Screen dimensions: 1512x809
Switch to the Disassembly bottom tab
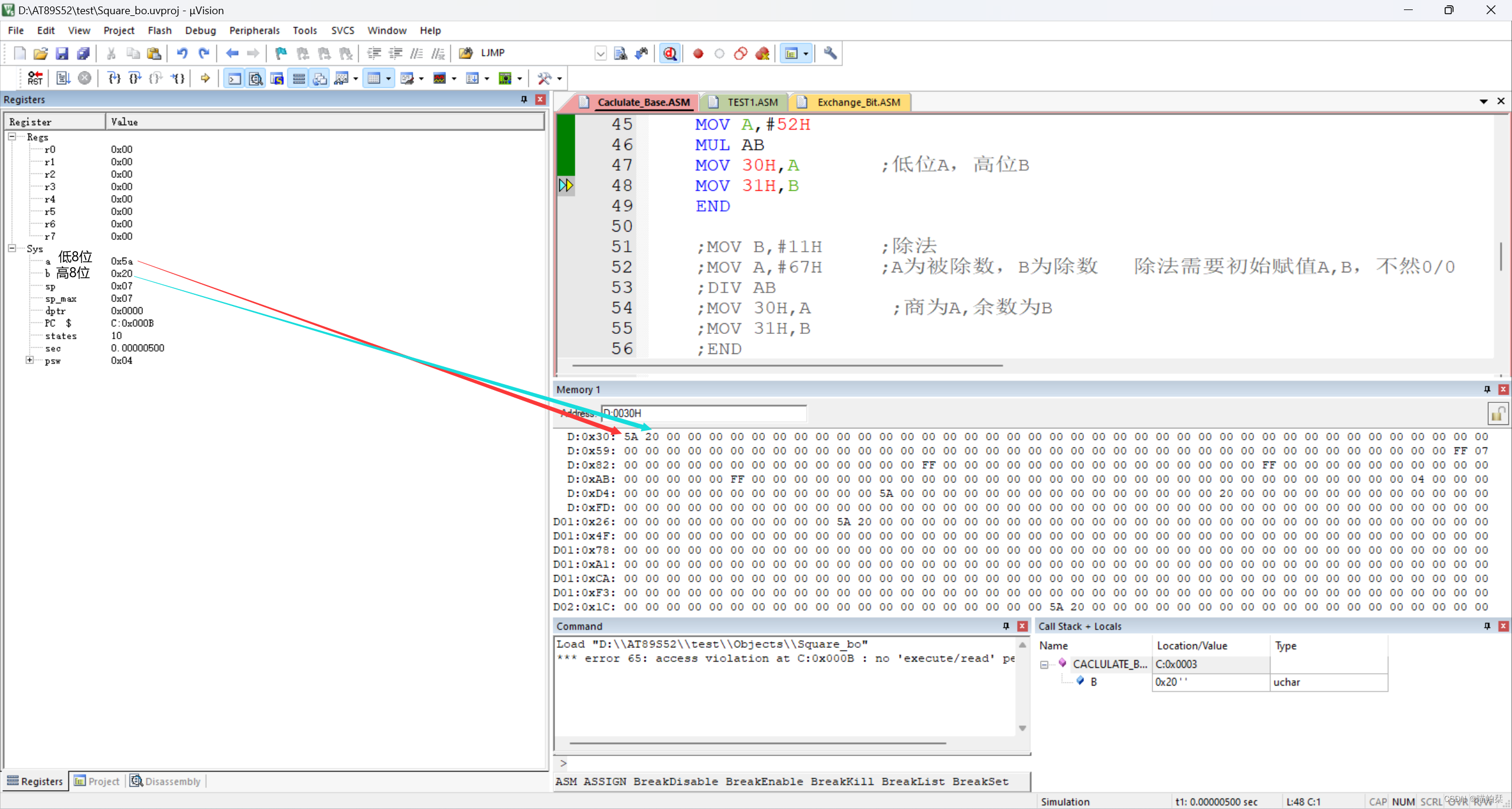click(x=166, y=781)
